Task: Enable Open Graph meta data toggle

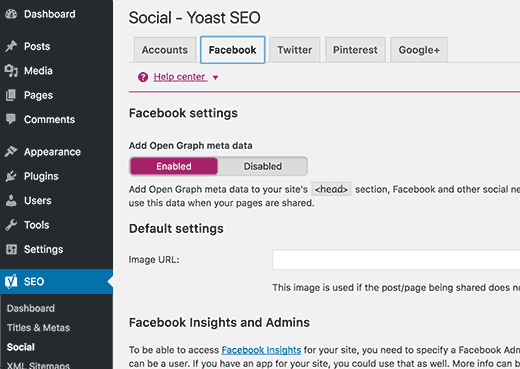Action: pos(174,166)
